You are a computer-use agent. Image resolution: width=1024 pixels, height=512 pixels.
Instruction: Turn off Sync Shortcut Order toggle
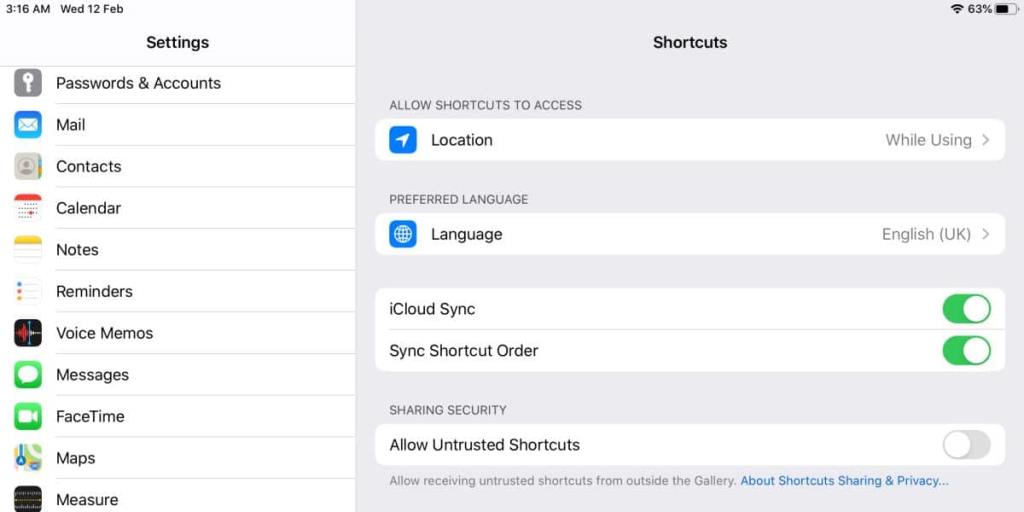(x=966, y=351)
